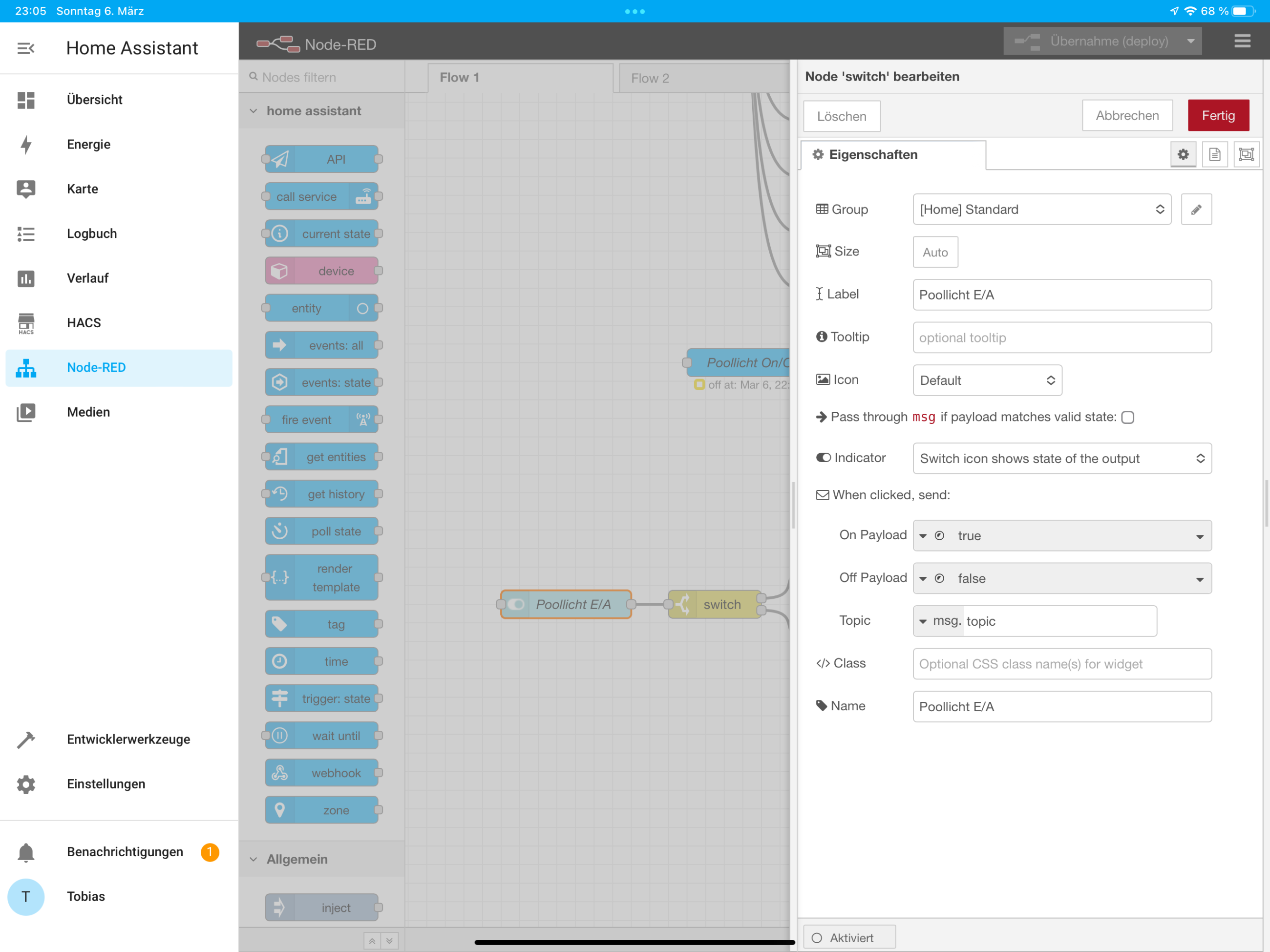Select the events: all palette node

click(321, 345)
